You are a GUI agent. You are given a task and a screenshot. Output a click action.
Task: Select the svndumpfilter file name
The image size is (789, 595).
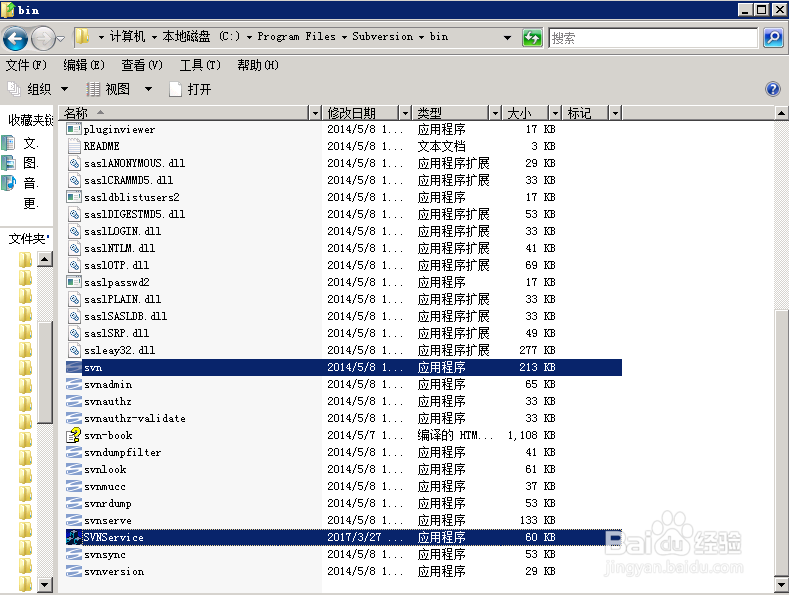point(122,452)
